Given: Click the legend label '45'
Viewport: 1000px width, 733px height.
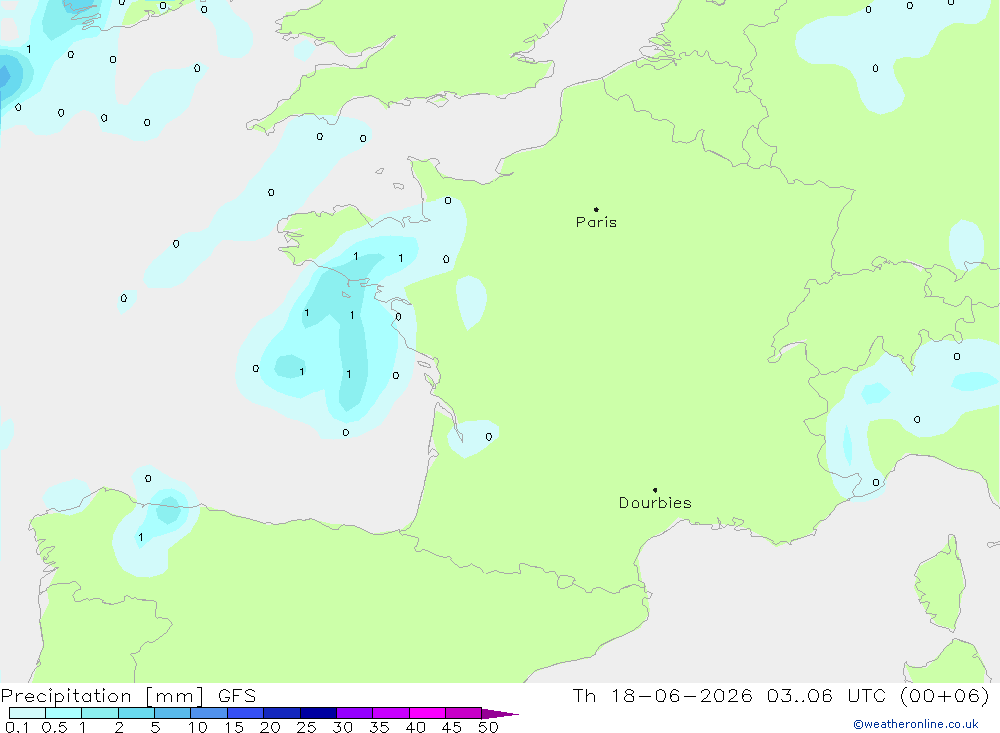Looking at the screenshot, I should tap(452, 727).
